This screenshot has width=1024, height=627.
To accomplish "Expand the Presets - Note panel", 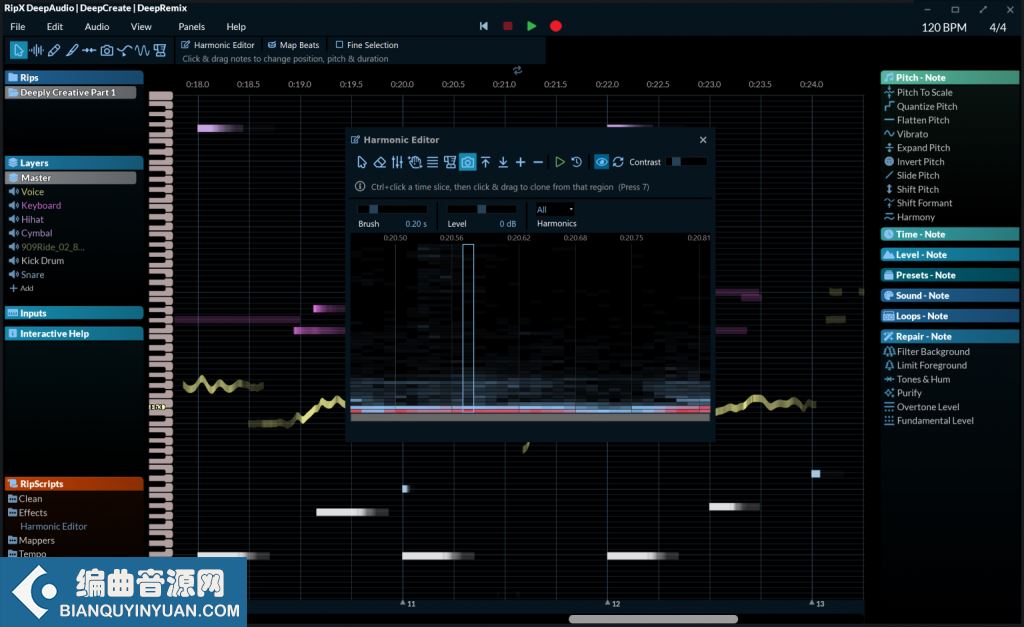I will tap(950, 275).
